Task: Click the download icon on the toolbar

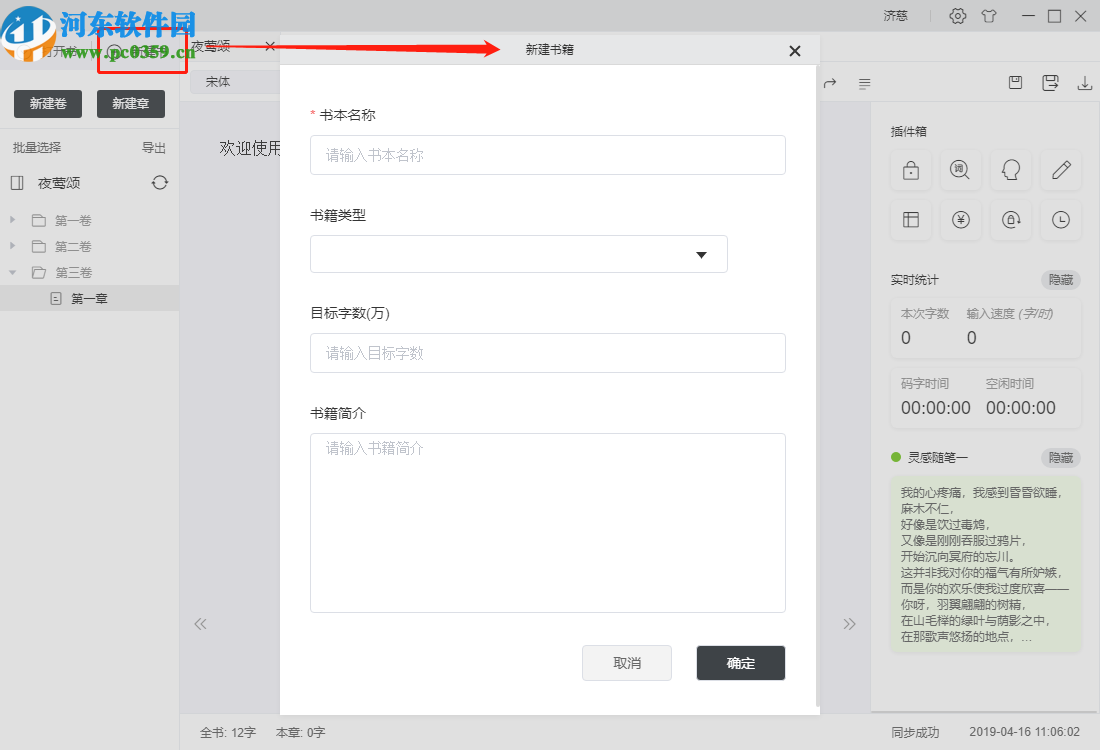Action: coord(1085,84)
